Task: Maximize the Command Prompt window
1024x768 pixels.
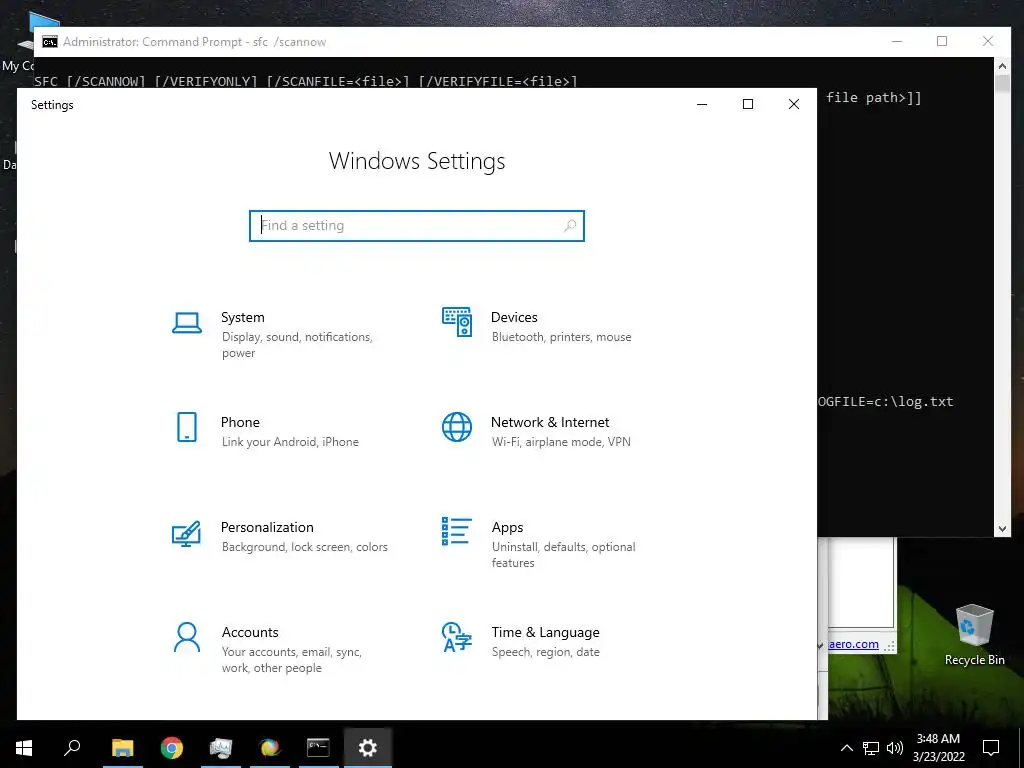Action: (x=942, y=41)
